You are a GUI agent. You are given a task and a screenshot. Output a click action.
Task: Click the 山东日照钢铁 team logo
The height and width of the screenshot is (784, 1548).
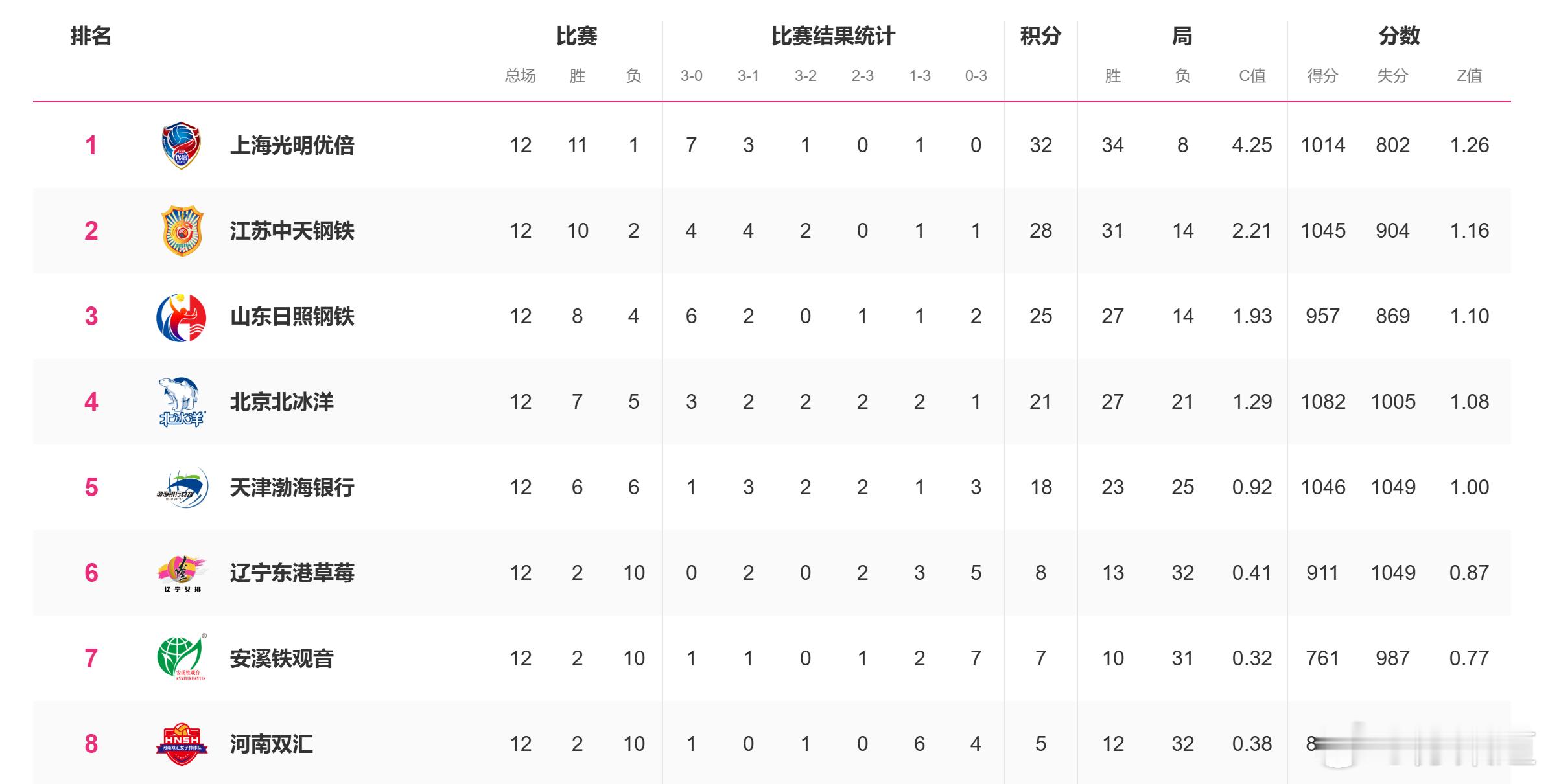coord(182,317)
